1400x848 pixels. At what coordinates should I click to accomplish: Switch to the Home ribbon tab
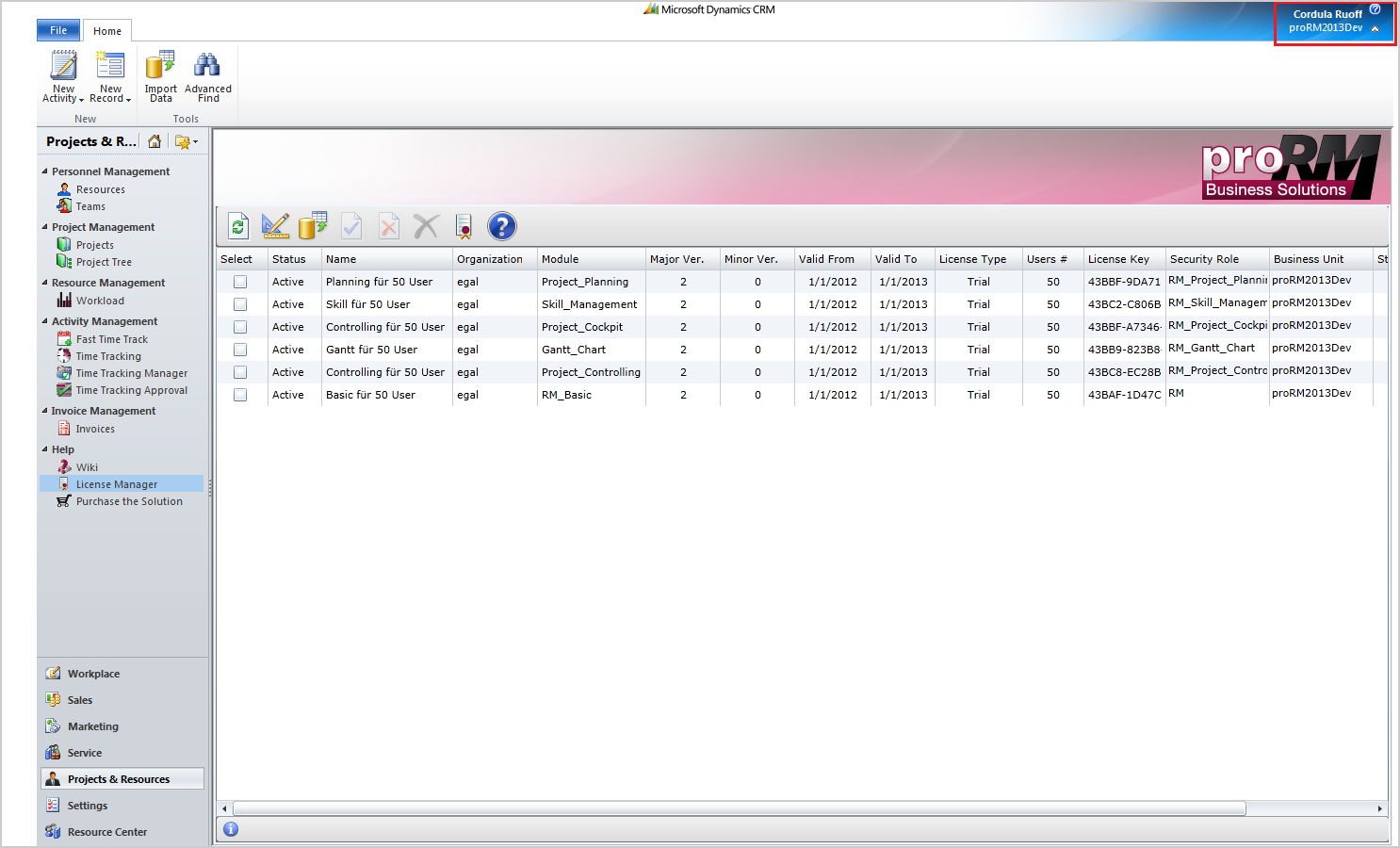pos(107,31)
